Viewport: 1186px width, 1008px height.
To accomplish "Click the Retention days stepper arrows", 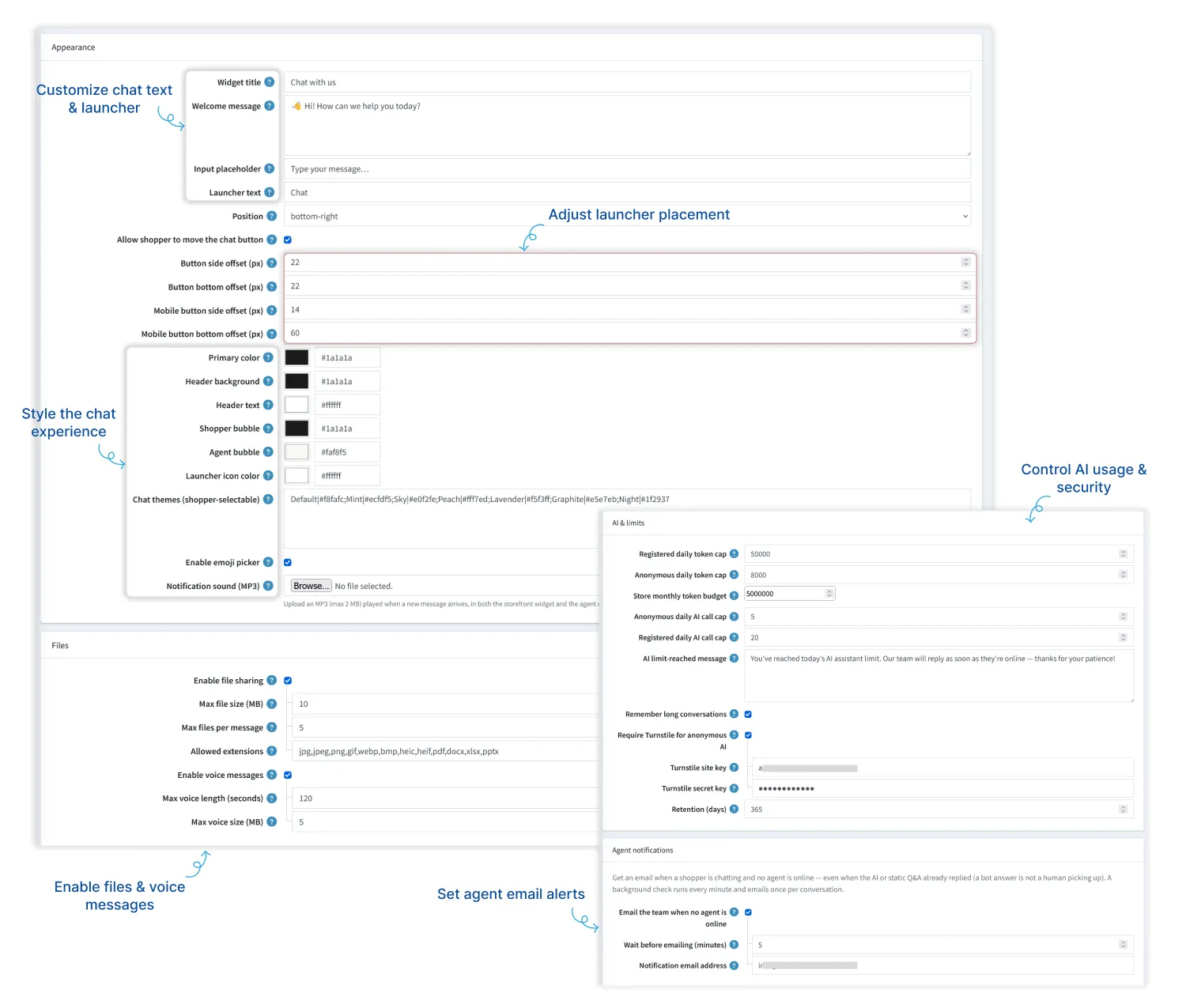I will (x=1123, y=809).
